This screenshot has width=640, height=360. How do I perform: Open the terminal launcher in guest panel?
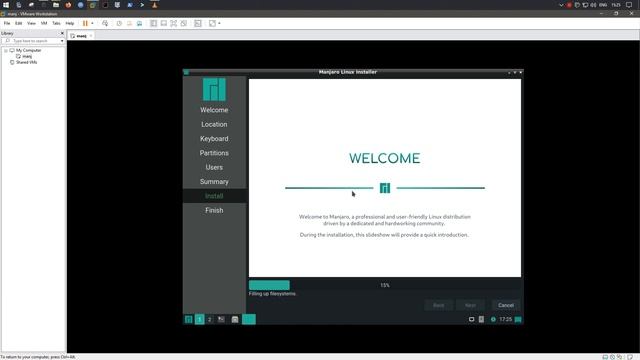[x=221, y=319]
